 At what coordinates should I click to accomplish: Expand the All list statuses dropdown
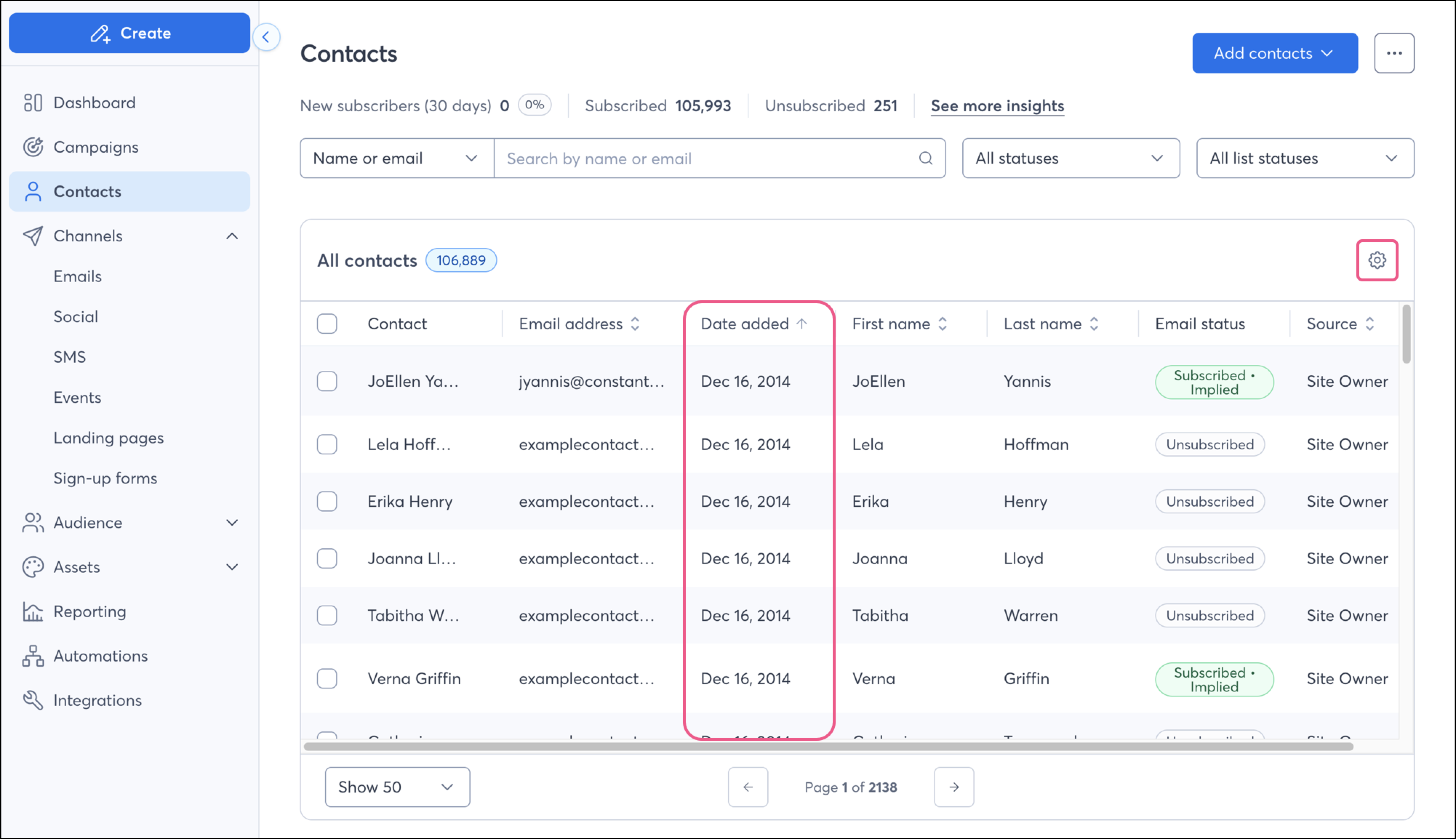click(x=1304, y=158)
